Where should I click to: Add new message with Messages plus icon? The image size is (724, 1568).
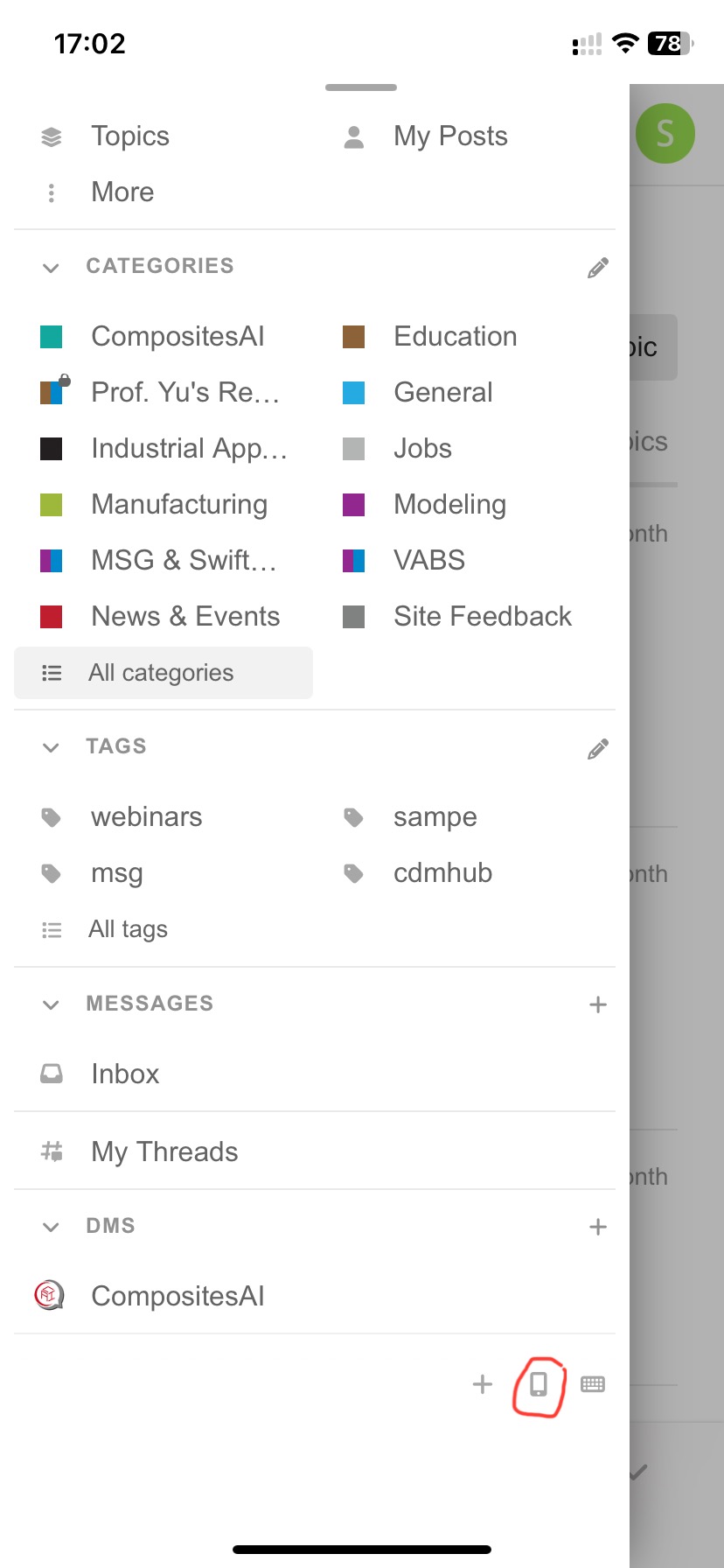coord(598,1004)
